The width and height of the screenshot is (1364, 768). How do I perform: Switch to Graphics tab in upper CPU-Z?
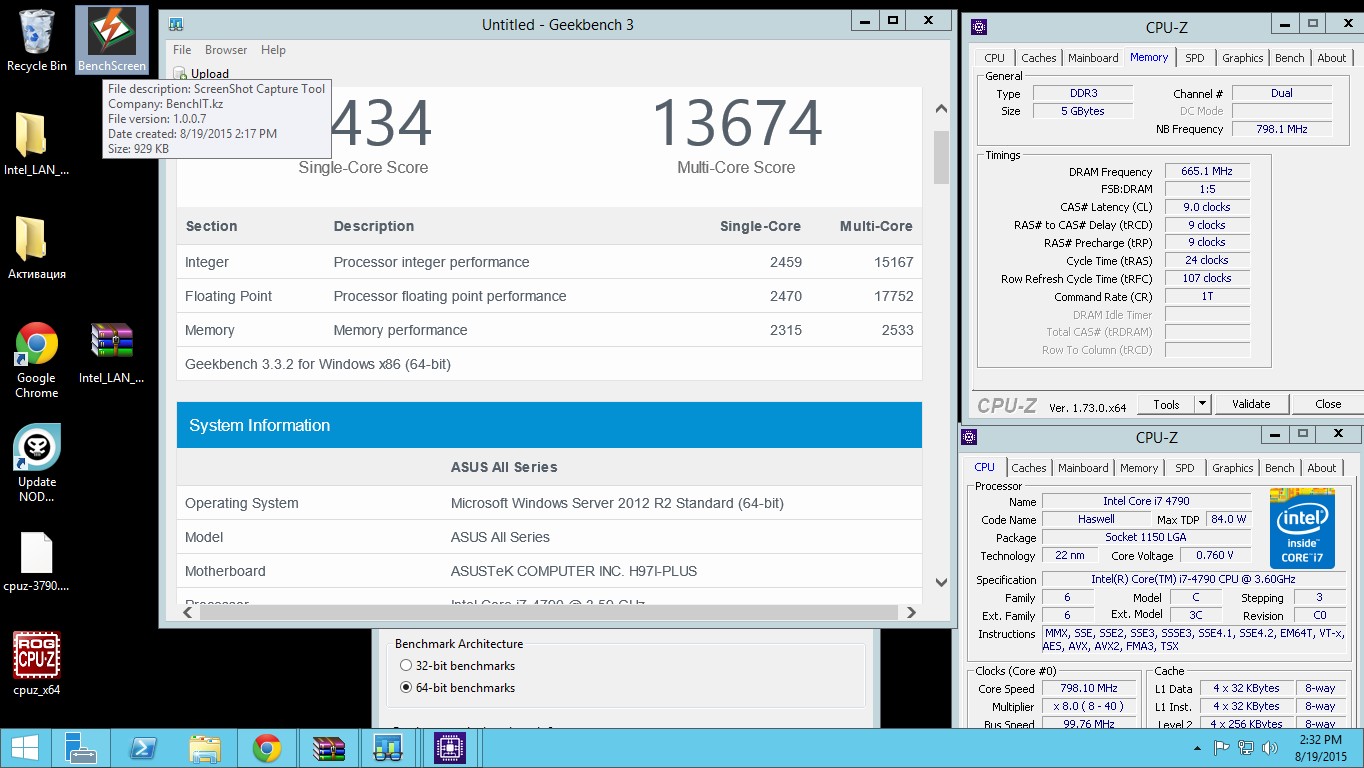[1243, 58]
